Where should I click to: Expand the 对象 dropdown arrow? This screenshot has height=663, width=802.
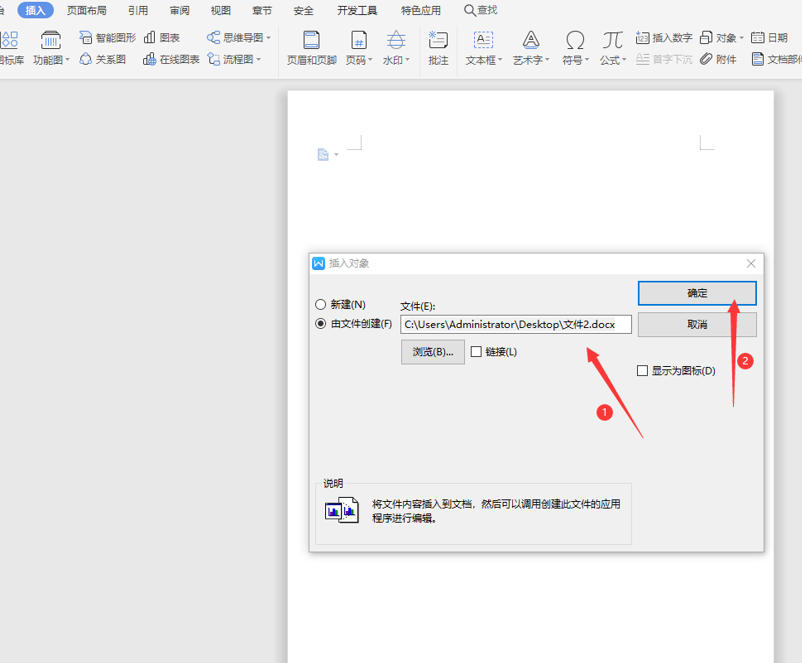point(742,38)
